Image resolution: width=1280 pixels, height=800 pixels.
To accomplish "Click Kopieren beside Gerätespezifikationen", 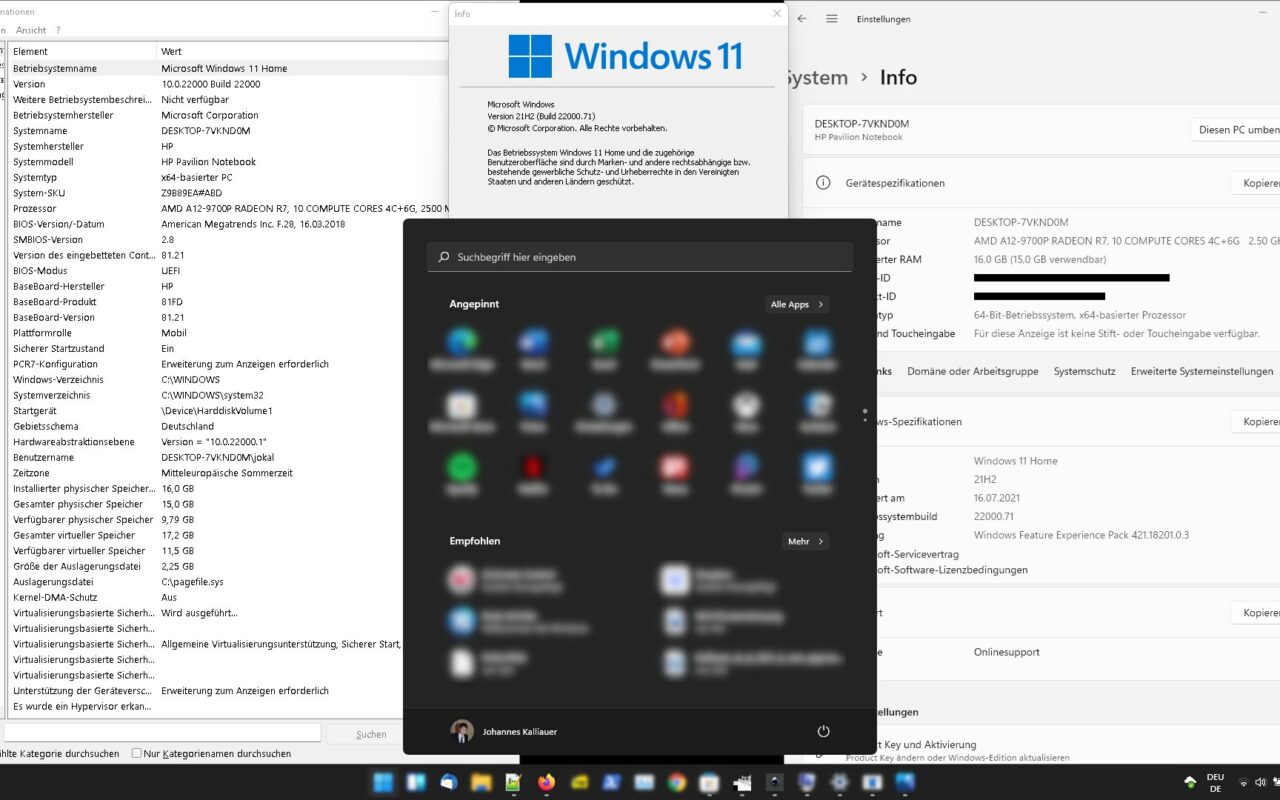I will [x=1255, y=183].
